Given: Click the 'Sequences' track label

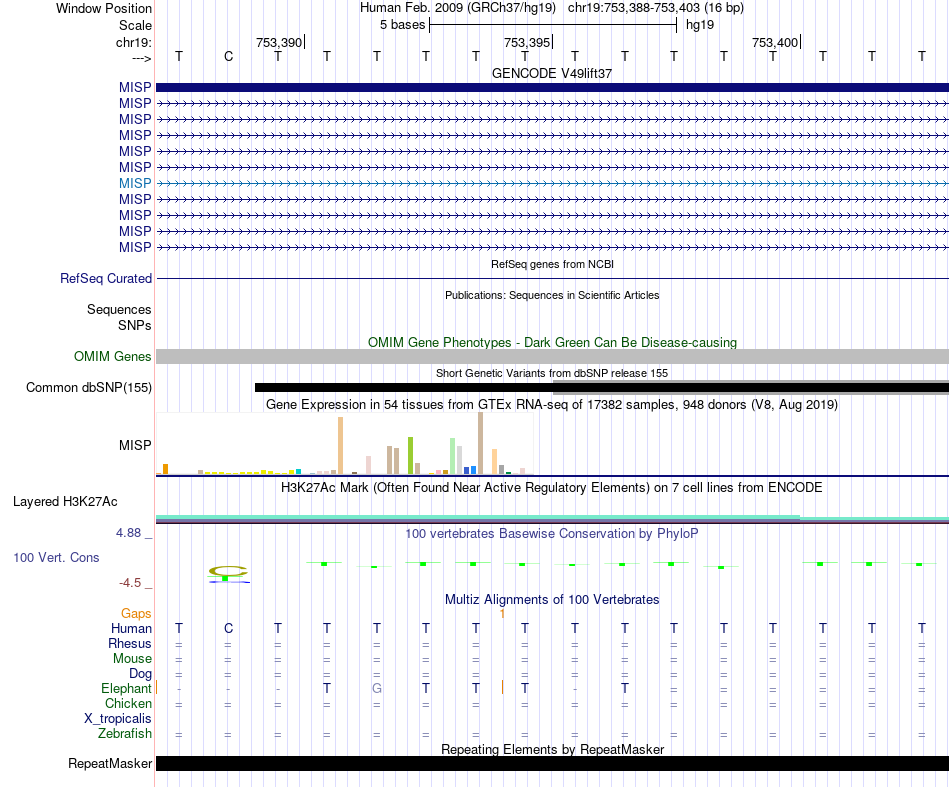Looking at the screenshot, I should point(119,310).
